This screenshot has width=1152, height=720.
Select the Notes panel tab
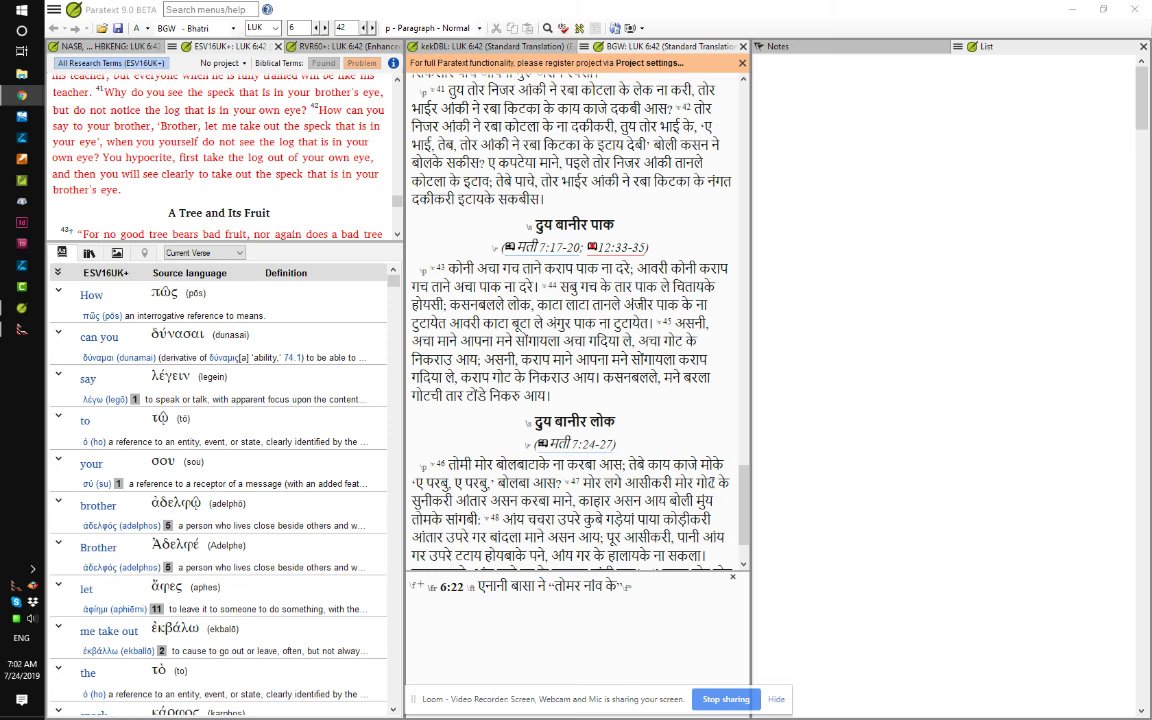[777, 46]
